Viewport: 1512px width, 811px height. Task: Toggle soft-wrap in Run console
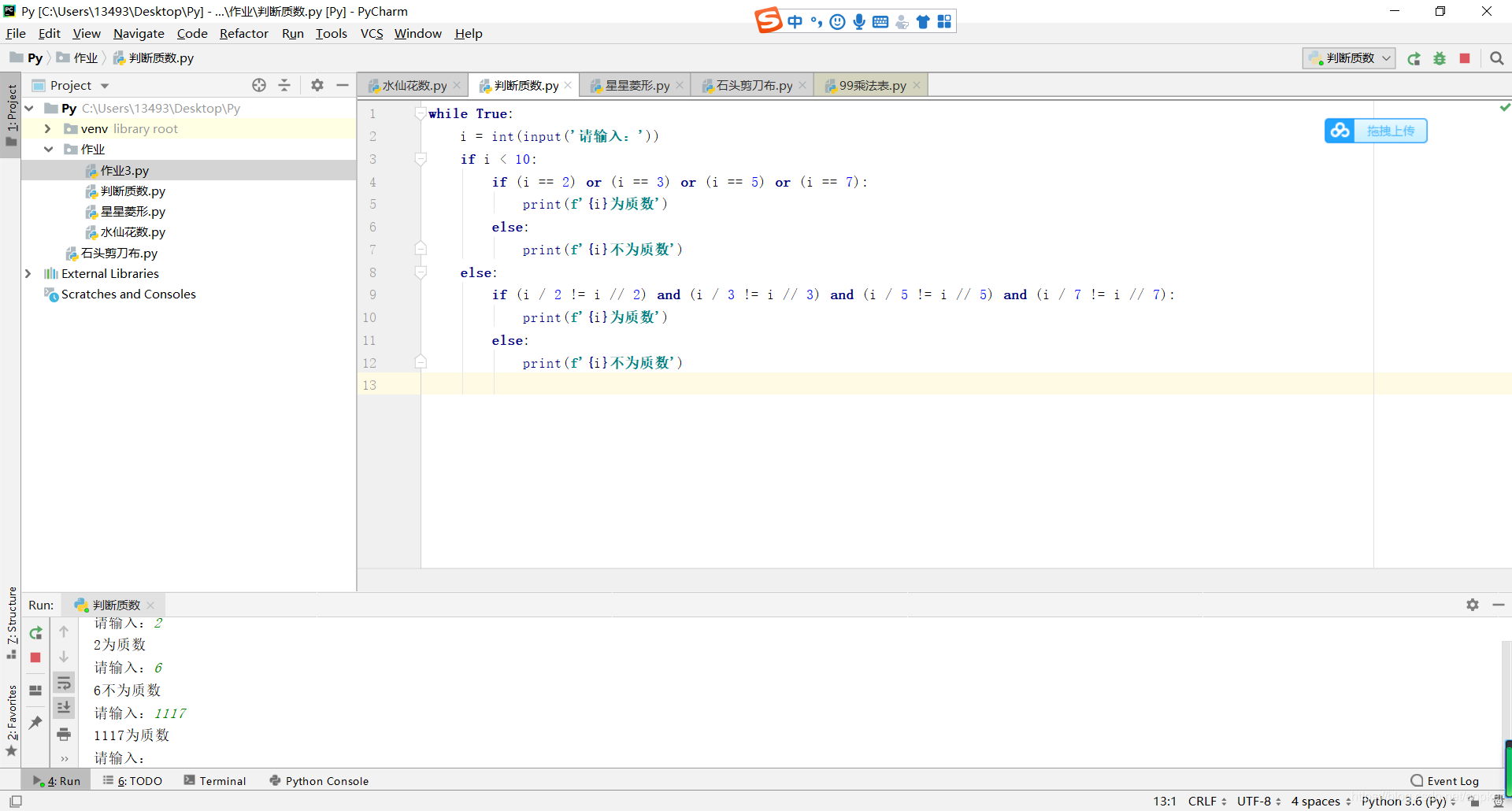click(x=64, y=683)
